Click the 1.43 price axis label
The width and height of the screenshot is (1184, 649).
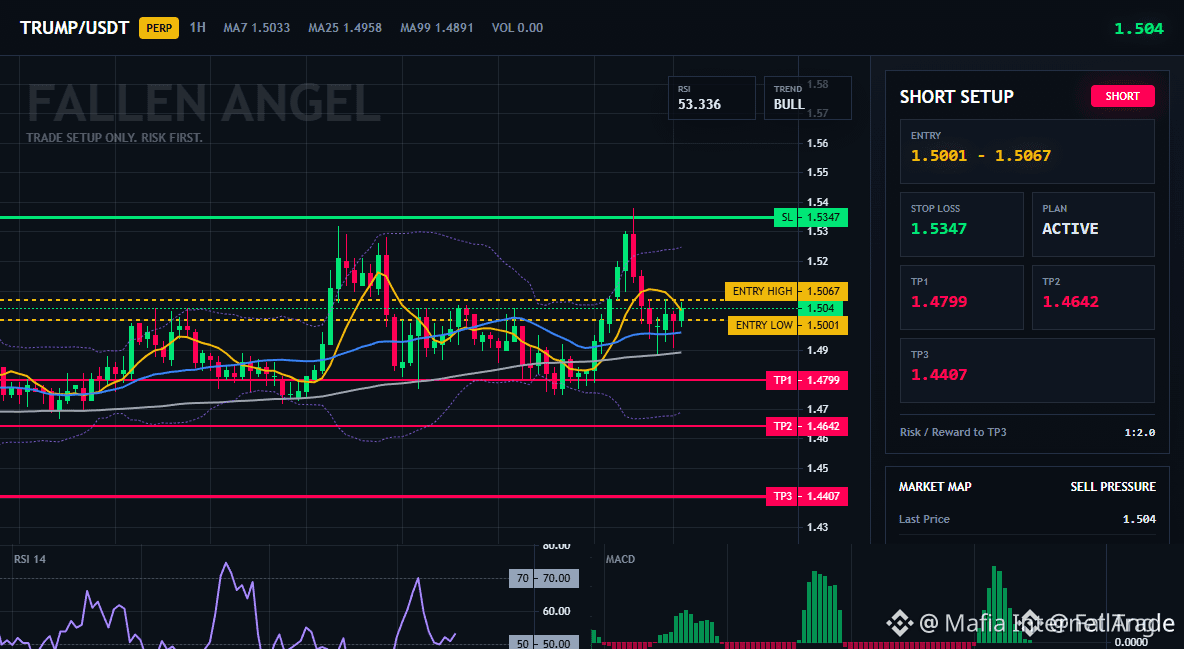point(817,527)
